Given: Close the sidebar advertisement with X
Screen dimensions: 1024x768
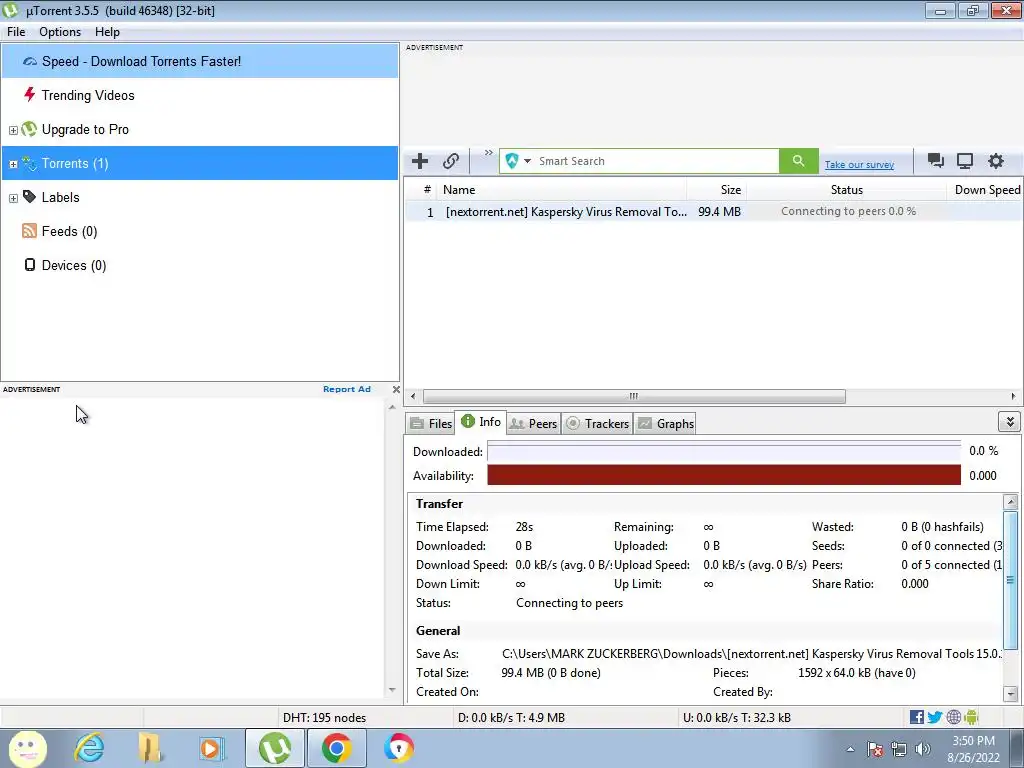Looking at the screenshot, I should 396,389.
